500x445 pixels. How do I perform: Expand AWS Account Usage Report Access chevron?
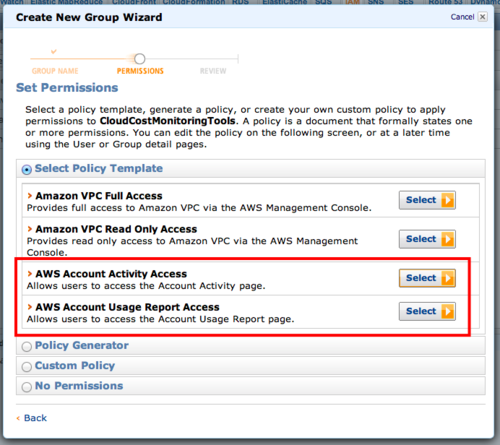click(x=30, y=307)
